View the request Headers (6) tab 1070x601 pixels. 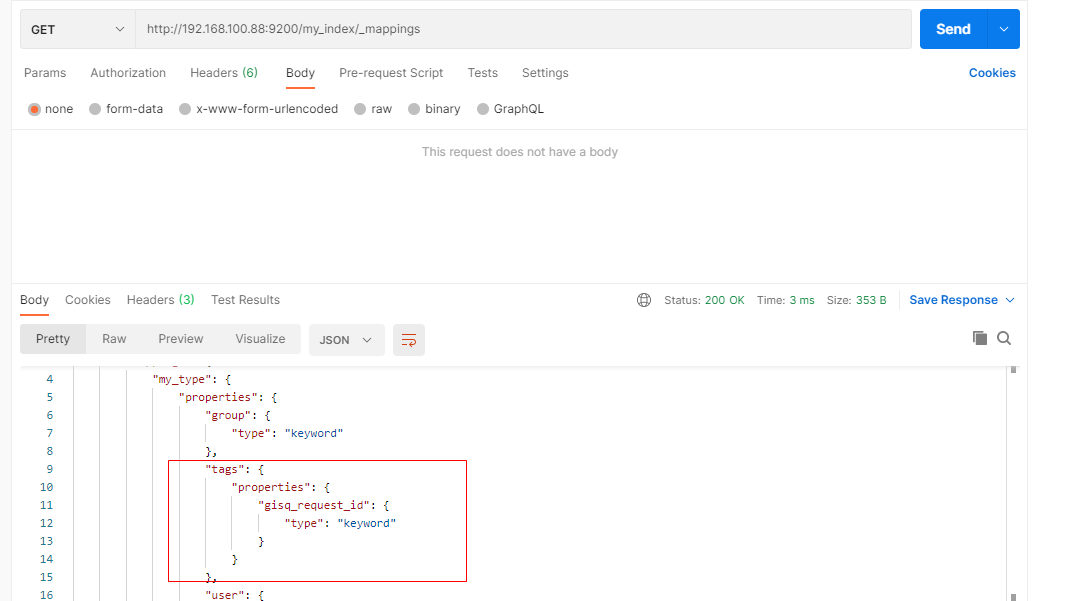point(223,73)
